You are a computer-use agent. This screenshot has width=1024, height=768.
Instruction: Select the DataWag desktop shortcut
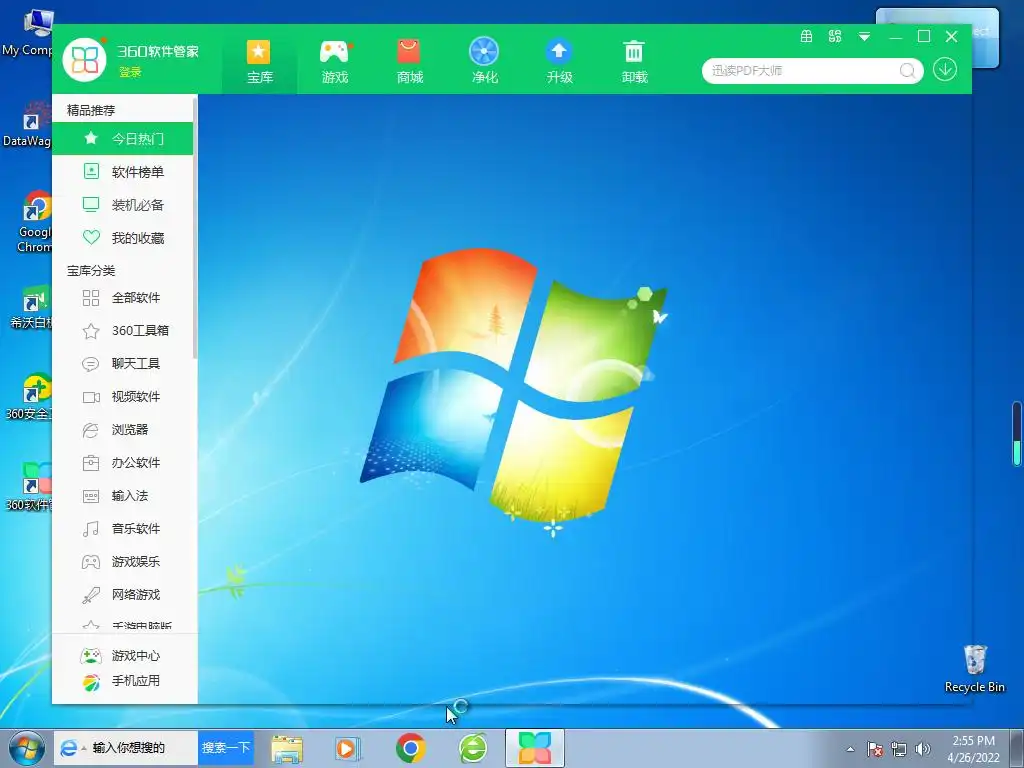click(27, 124)
